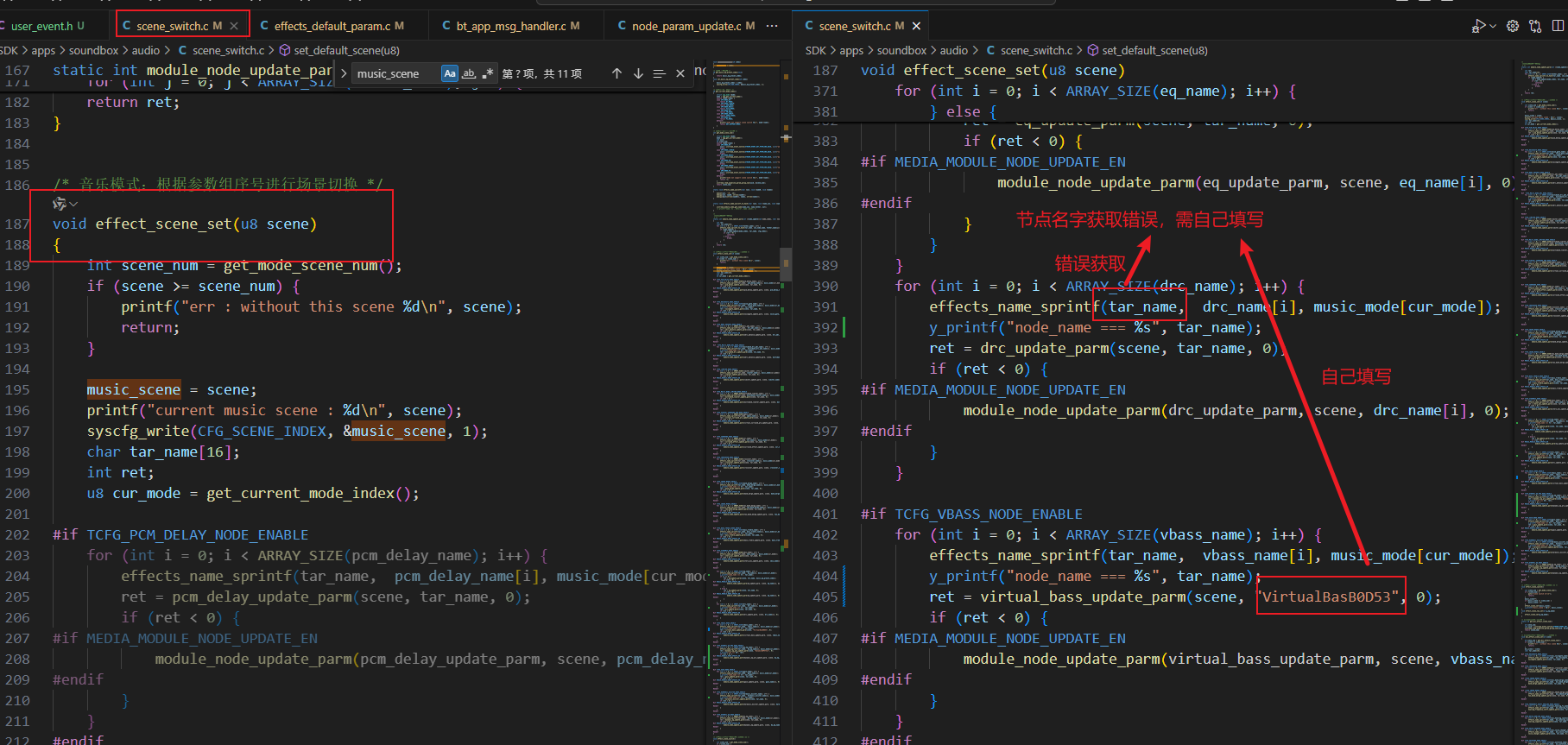Open the left editor group more actions
Viewport: 1568px width, 745px height.
tap(772, 26)
